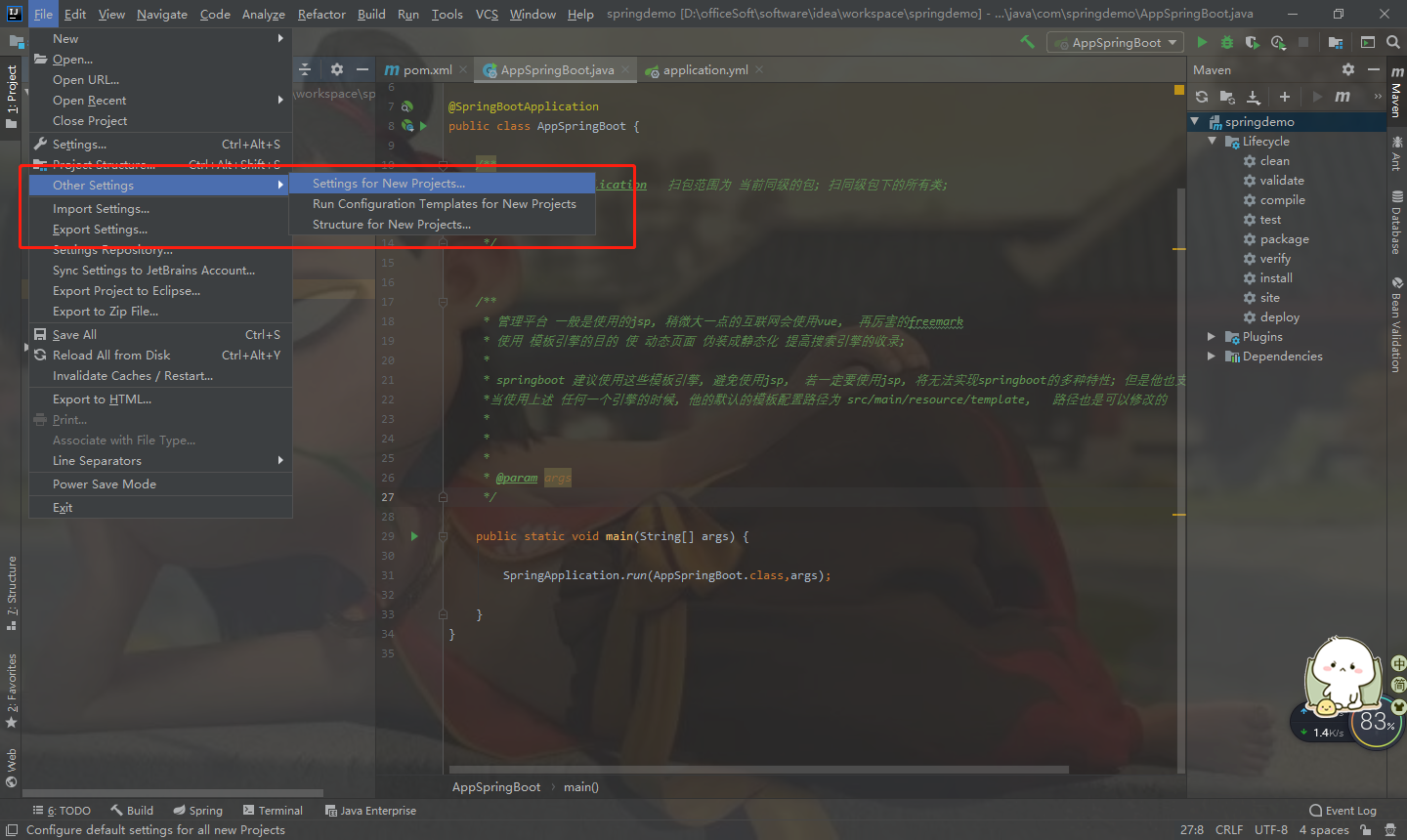
Task: Open the Spring tool window
Action: click(x=197, y=810)
